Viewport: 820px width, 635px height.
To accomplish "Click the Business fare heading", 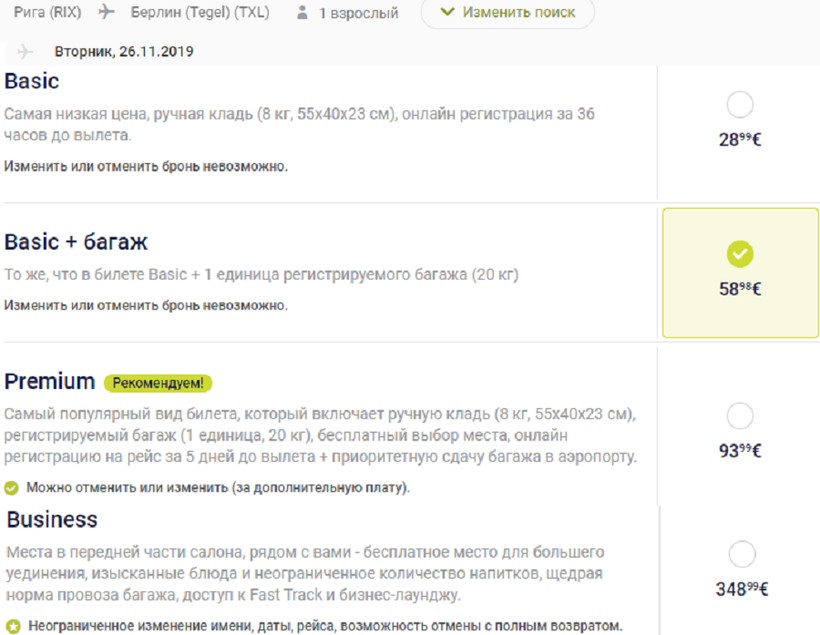I will click(52, 519).
